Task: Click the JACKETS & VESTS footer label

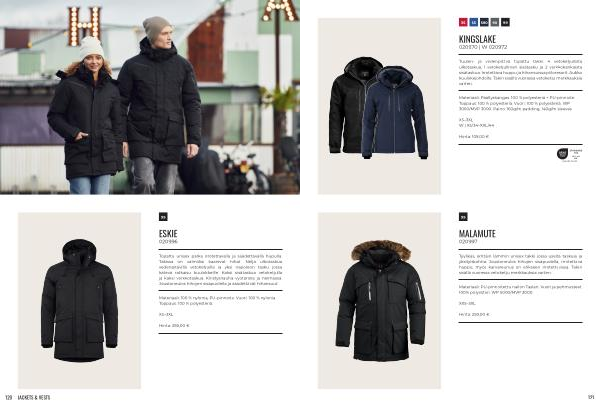Action: [x=34, y=398]
